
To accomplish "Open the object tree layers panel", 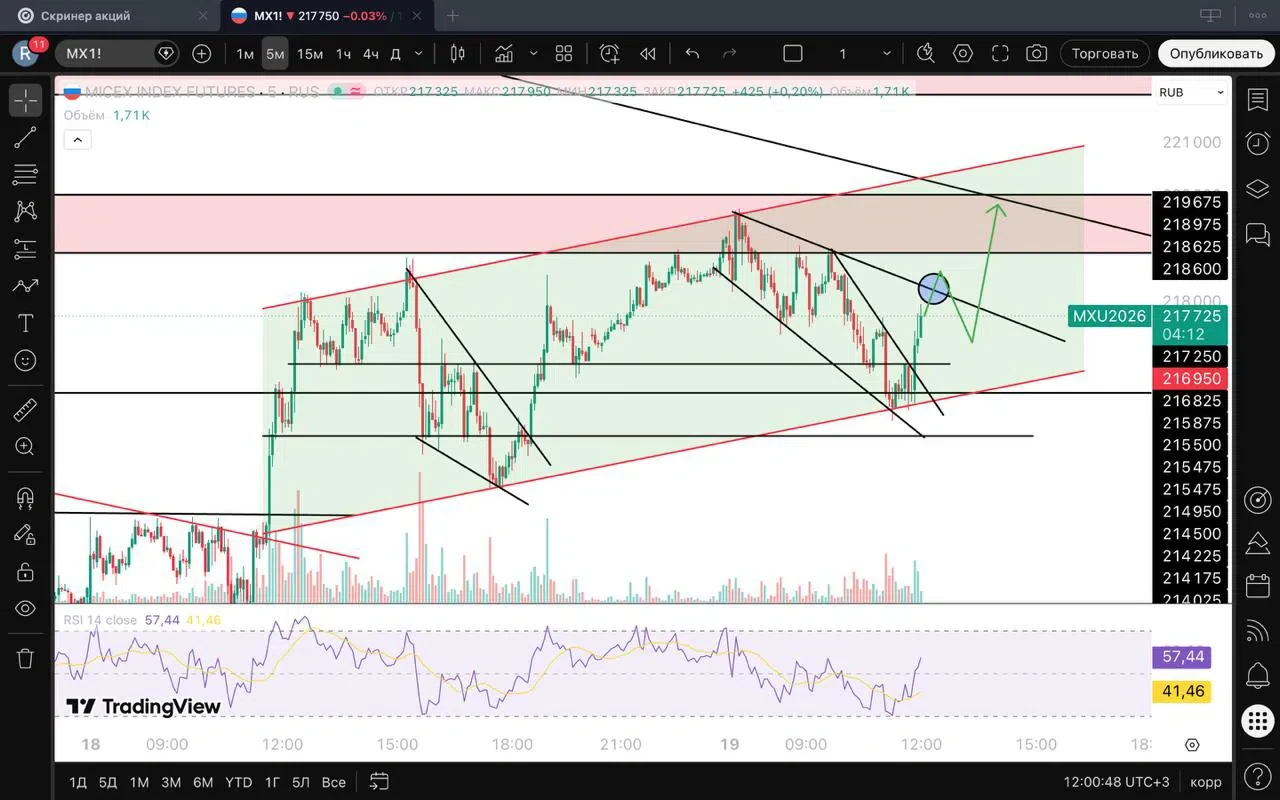I will pos(1256,189).
